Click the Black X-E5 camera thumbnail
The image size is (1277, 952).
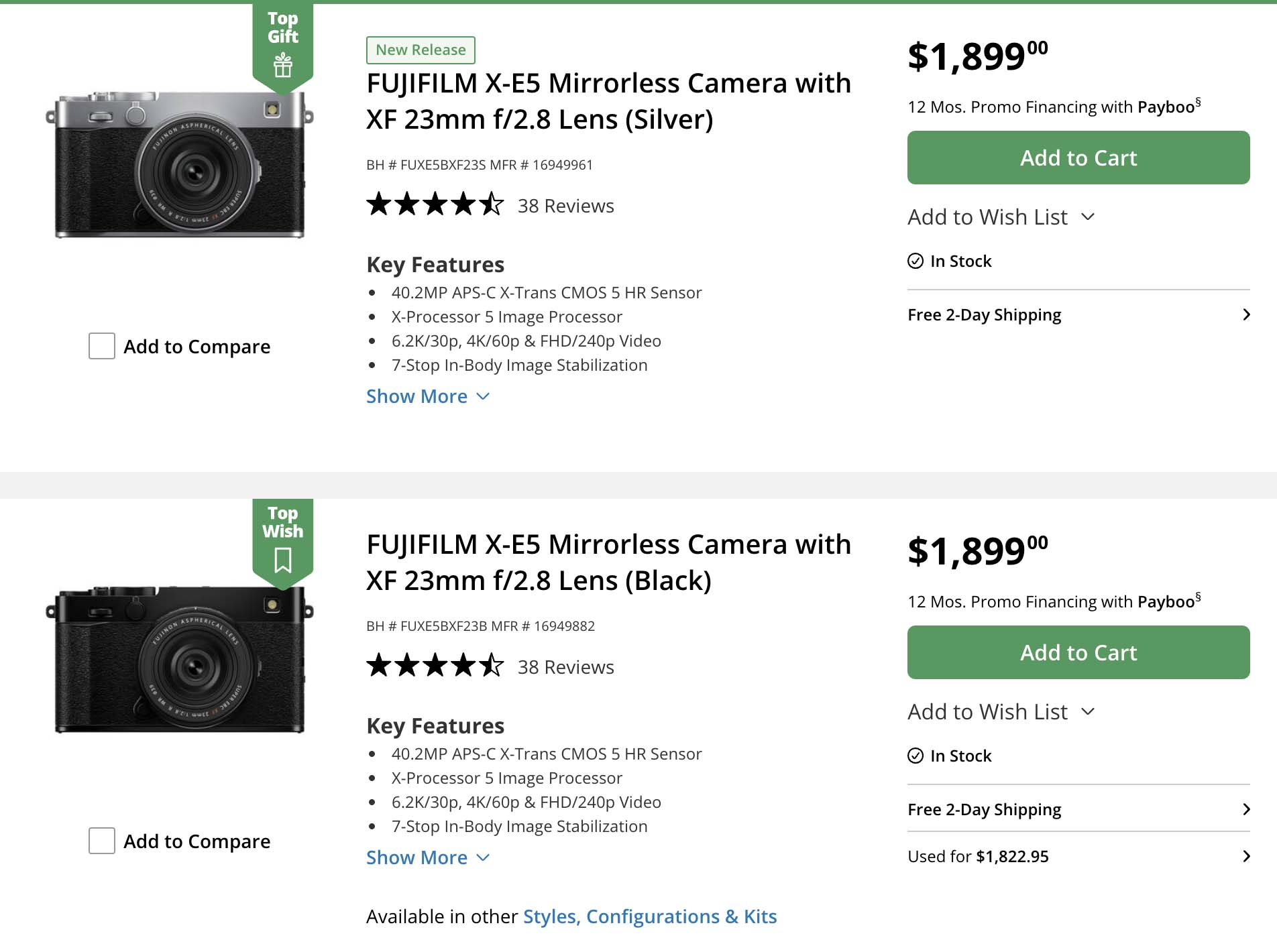[x=180, y=660]
